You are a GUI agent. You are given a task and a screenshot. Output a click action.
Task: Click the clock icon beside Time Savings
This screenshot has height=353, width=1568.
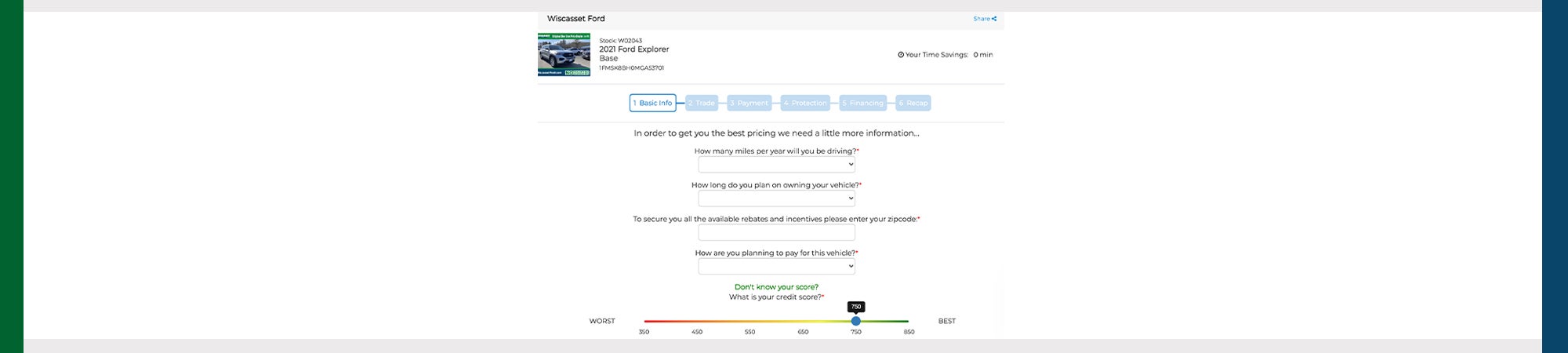point(901,55)
